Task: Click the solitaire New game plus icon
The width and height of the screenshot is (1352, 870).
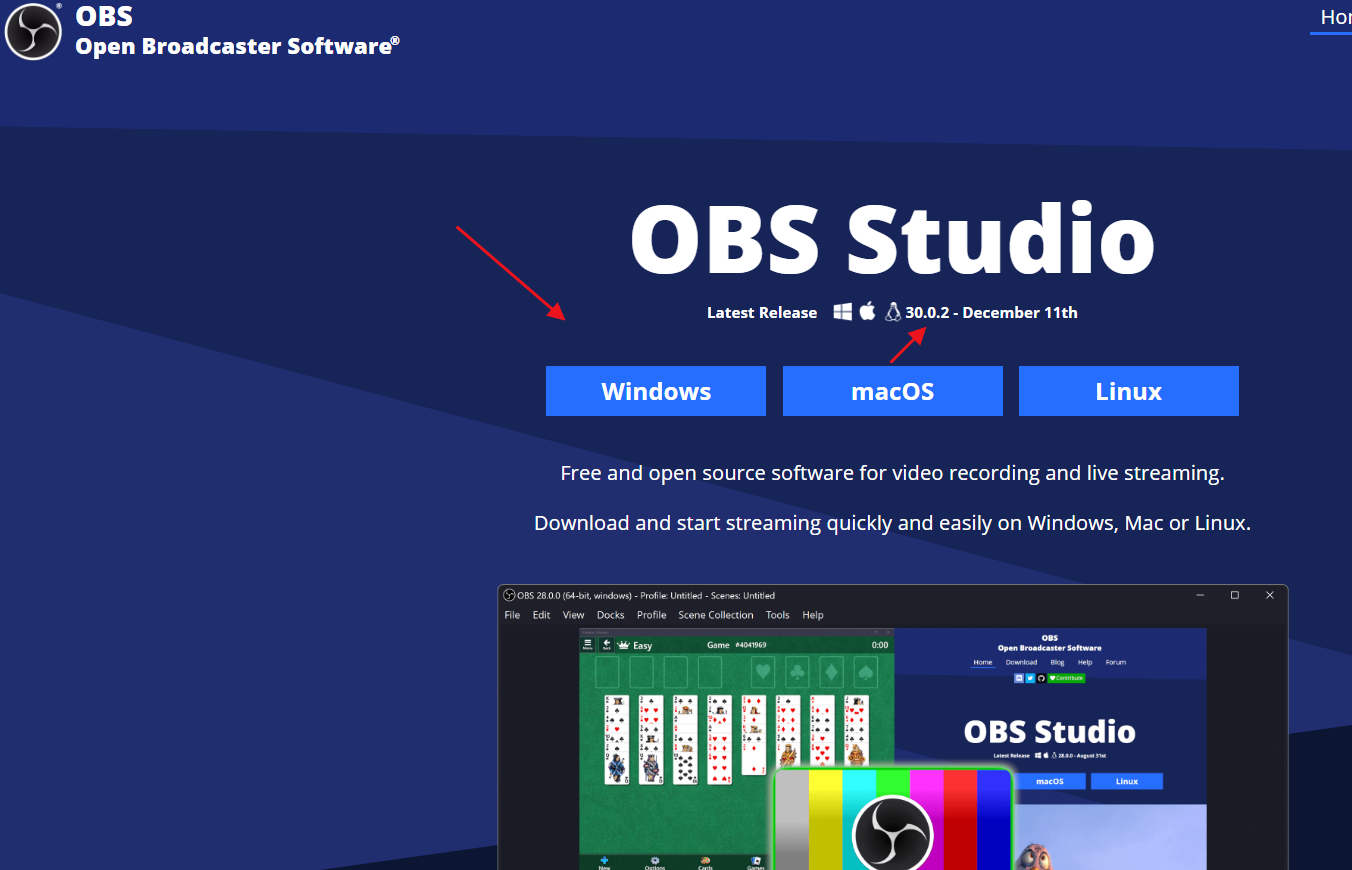Action: (604, 862)
